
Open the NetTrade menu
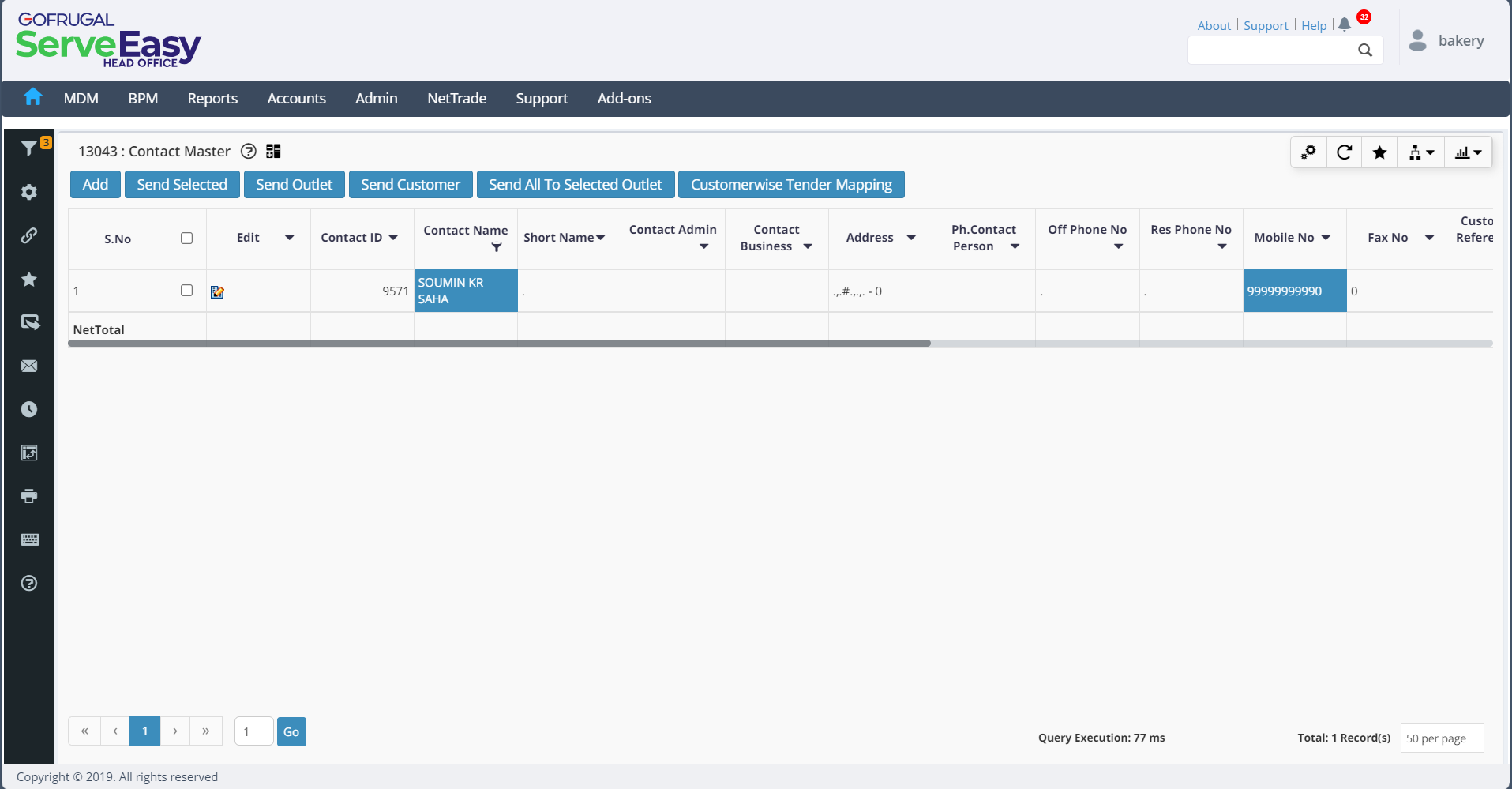click(456, 98)
